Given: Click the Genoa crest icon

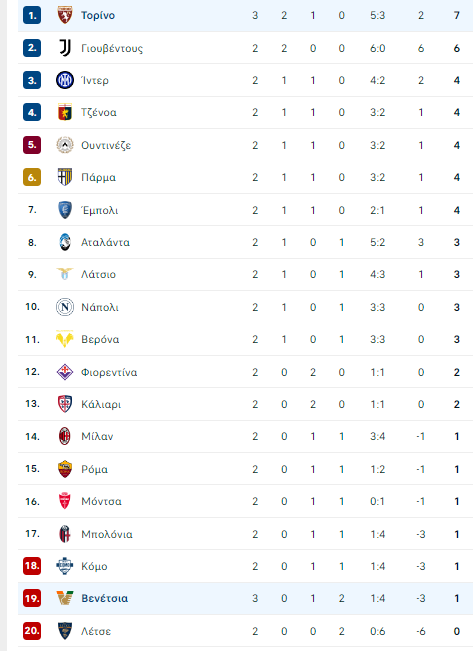Looking at the screenshot, I should pos(65,112).
